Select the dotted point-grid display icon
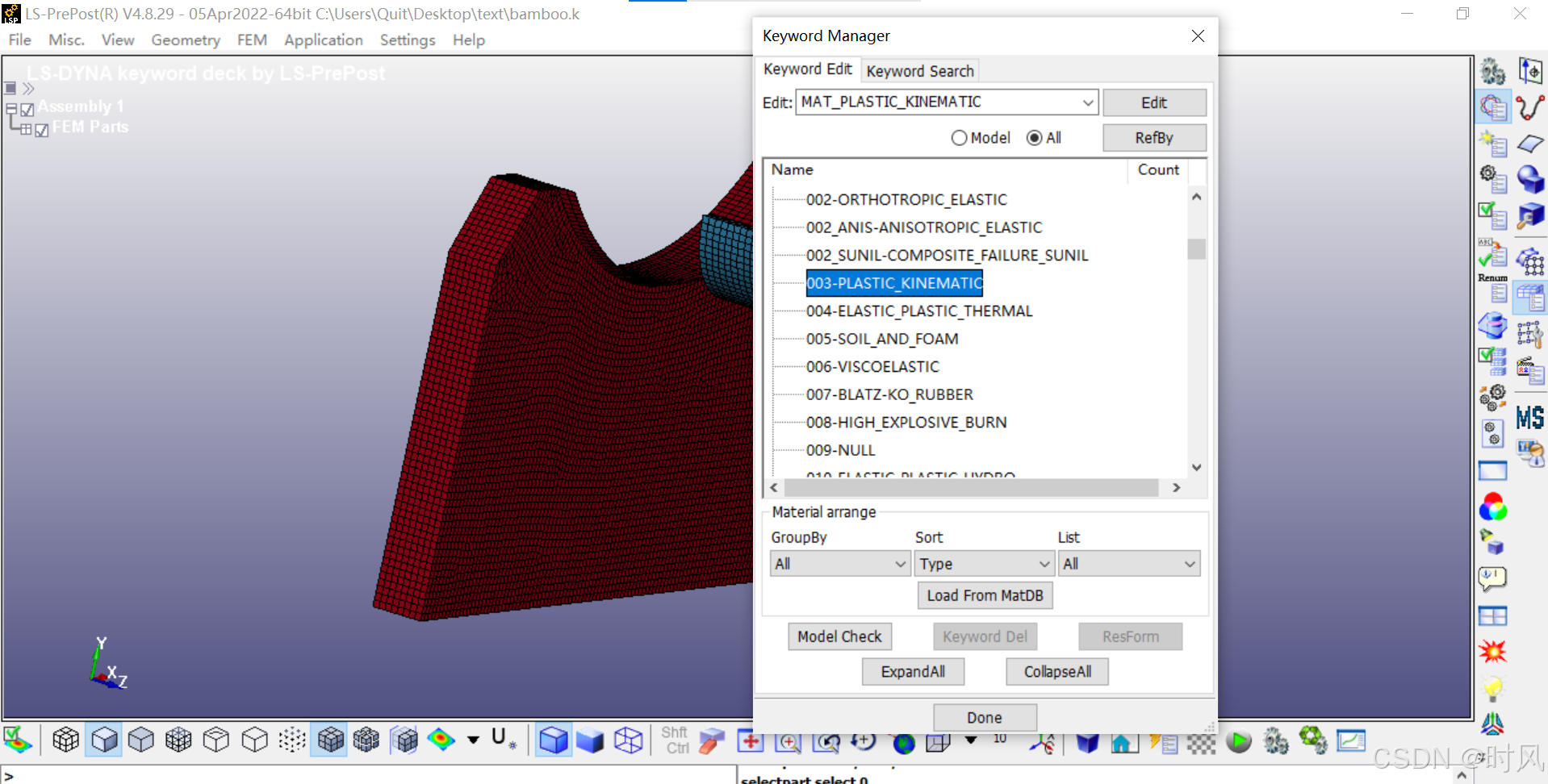The width and height of the screenshot is (1548, 784). (x=292, y=740)
